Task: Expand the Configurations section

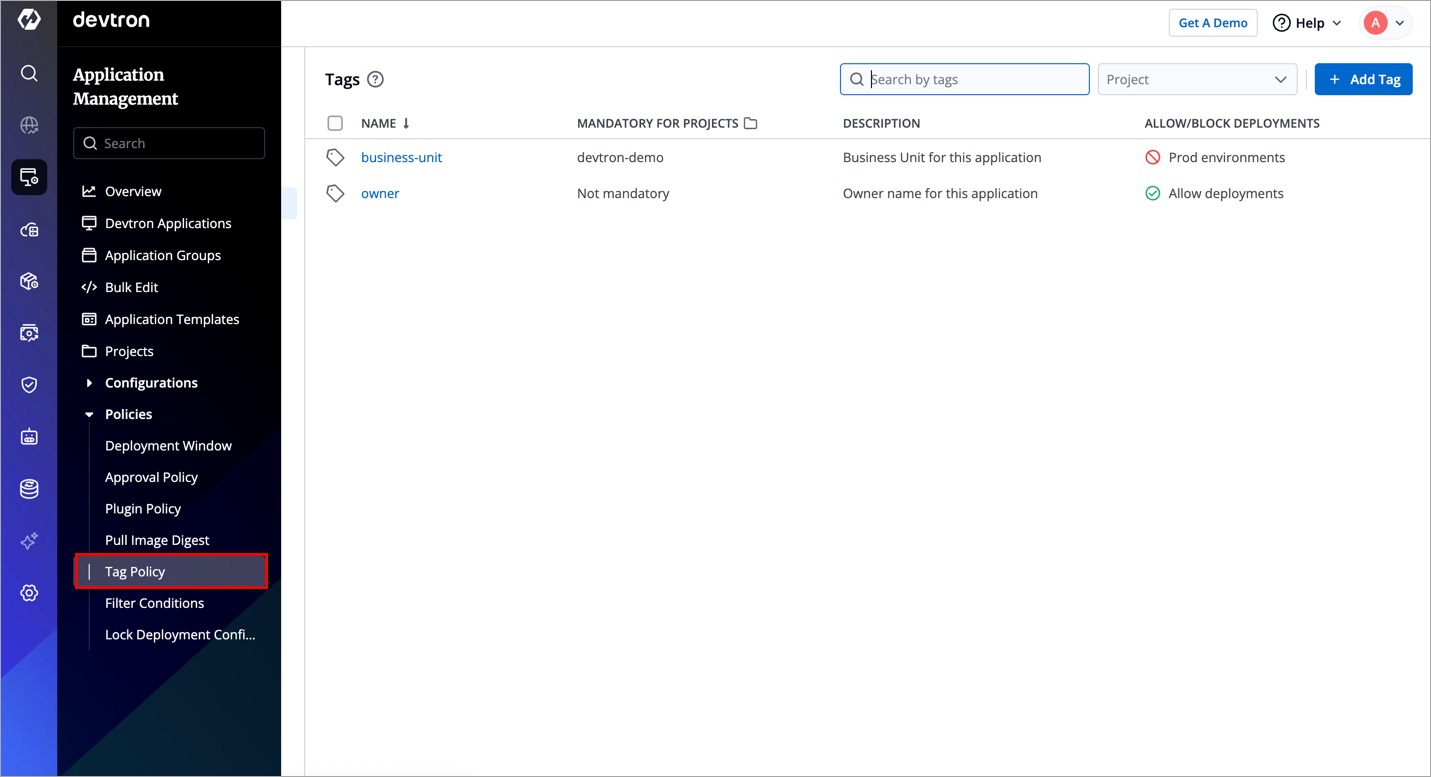Action: [x=150, y=383]
